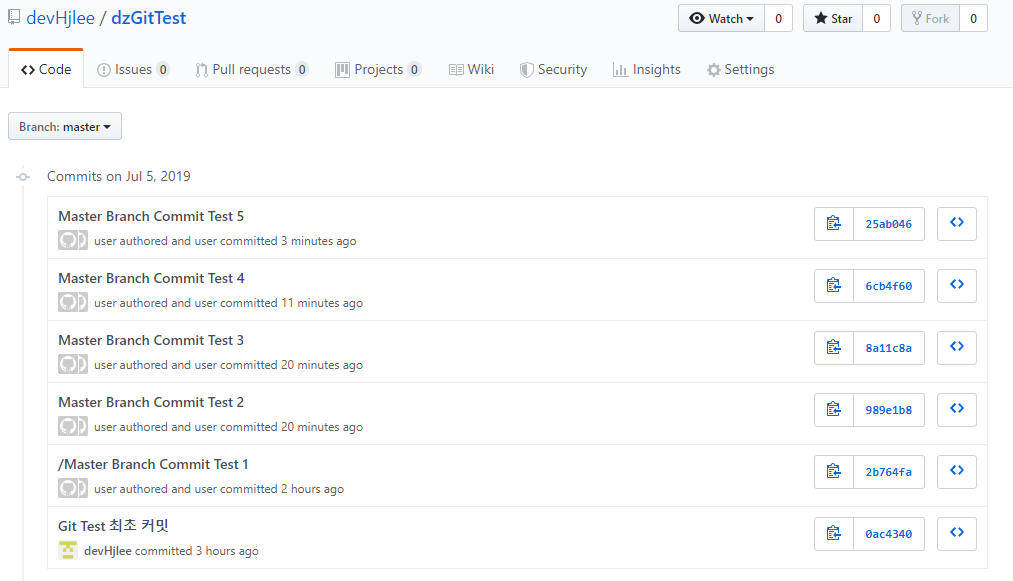Click the repository book icon beside devHjlee
This screenshot has width=1013, height=581.
click(x=14, y=17)
